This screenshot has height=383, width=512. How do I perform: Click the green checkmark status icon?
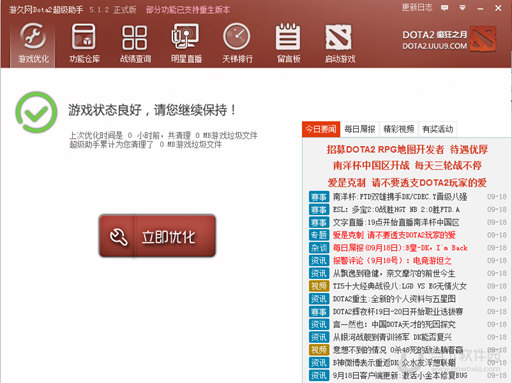coord(36,112)
